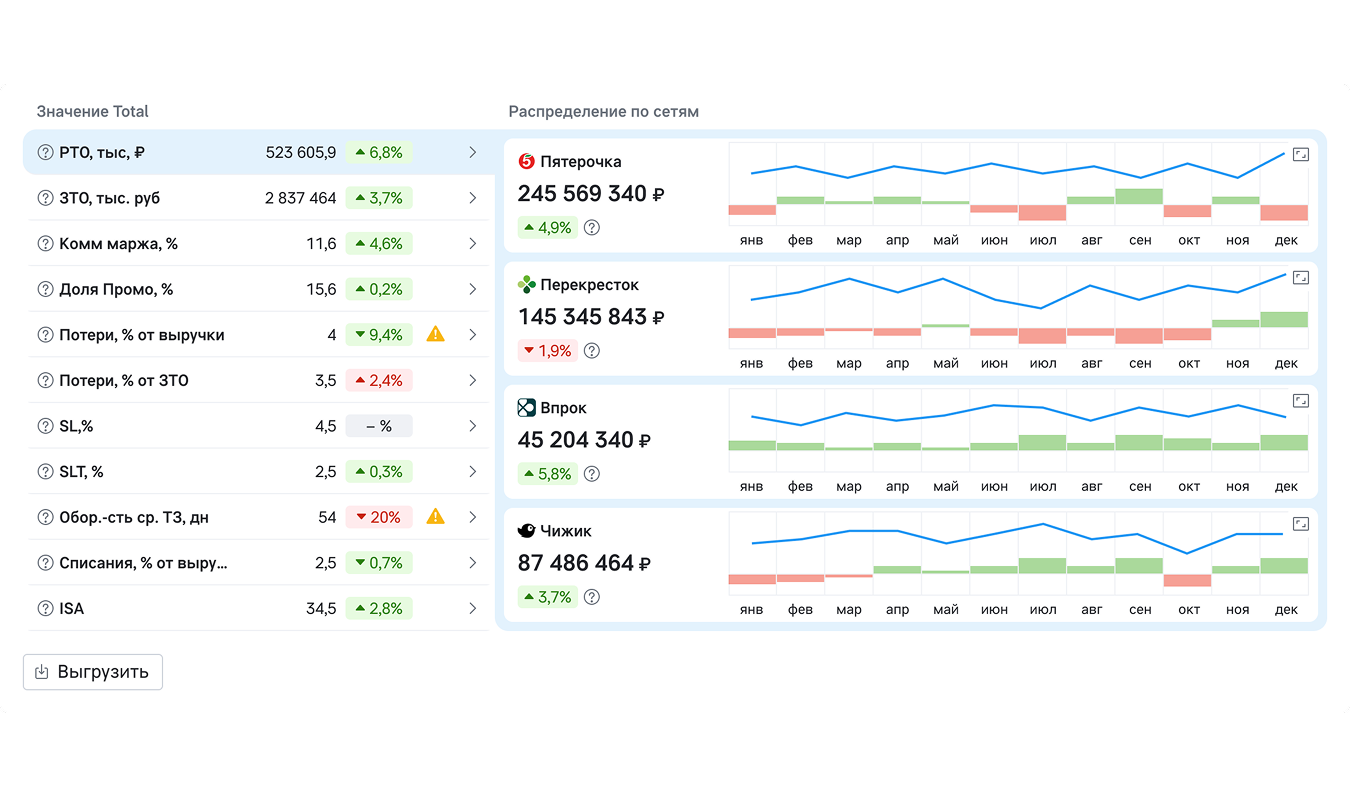
Task: Expand the Пятерочка chart to fullscreen
Action: (x=1300, y=154)
